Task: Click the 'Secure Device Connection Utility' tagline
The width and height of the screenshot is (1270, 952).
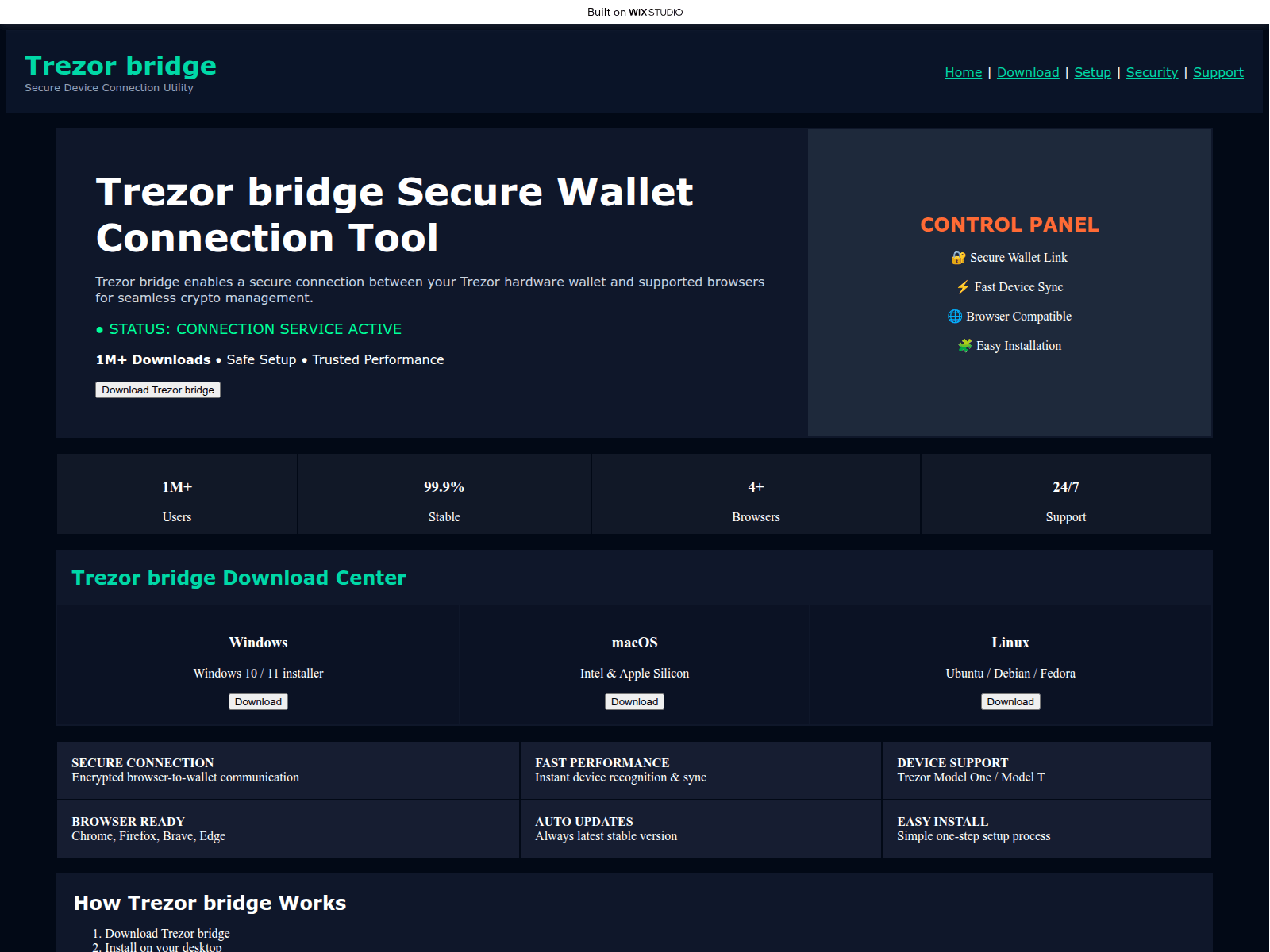Action: [109, 88]
